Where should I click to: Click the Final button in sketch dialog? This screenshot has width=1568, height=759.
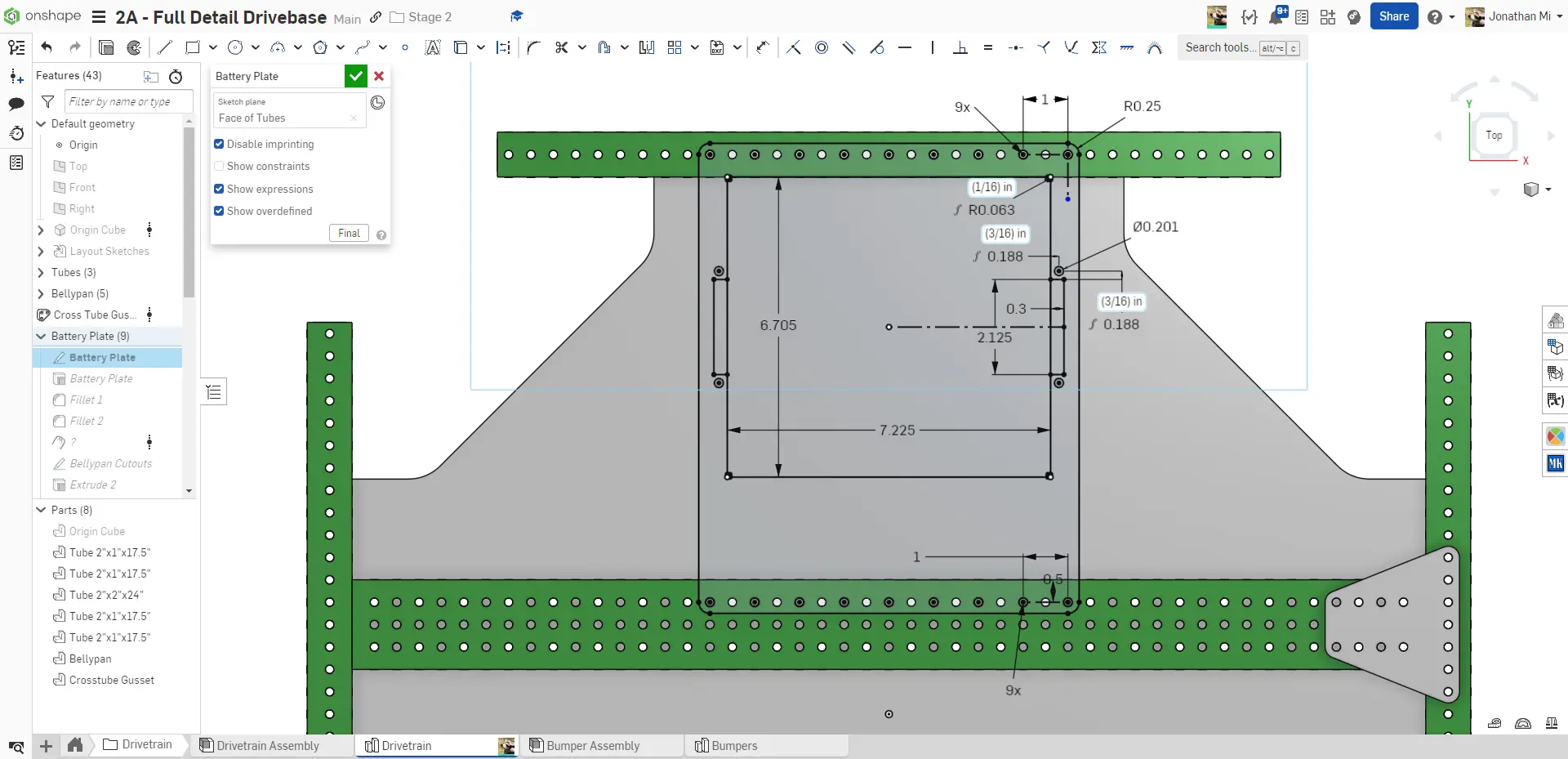coord(349,233)
